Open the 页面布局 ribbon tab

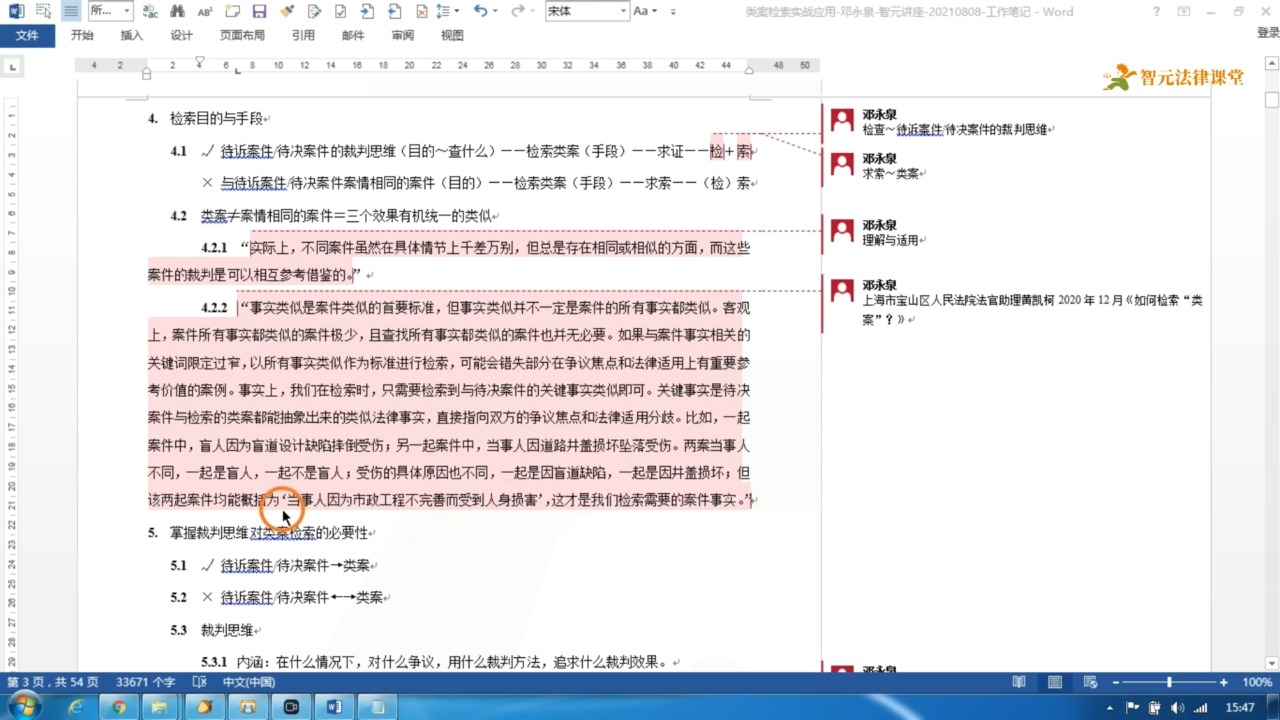click(242, 35)
